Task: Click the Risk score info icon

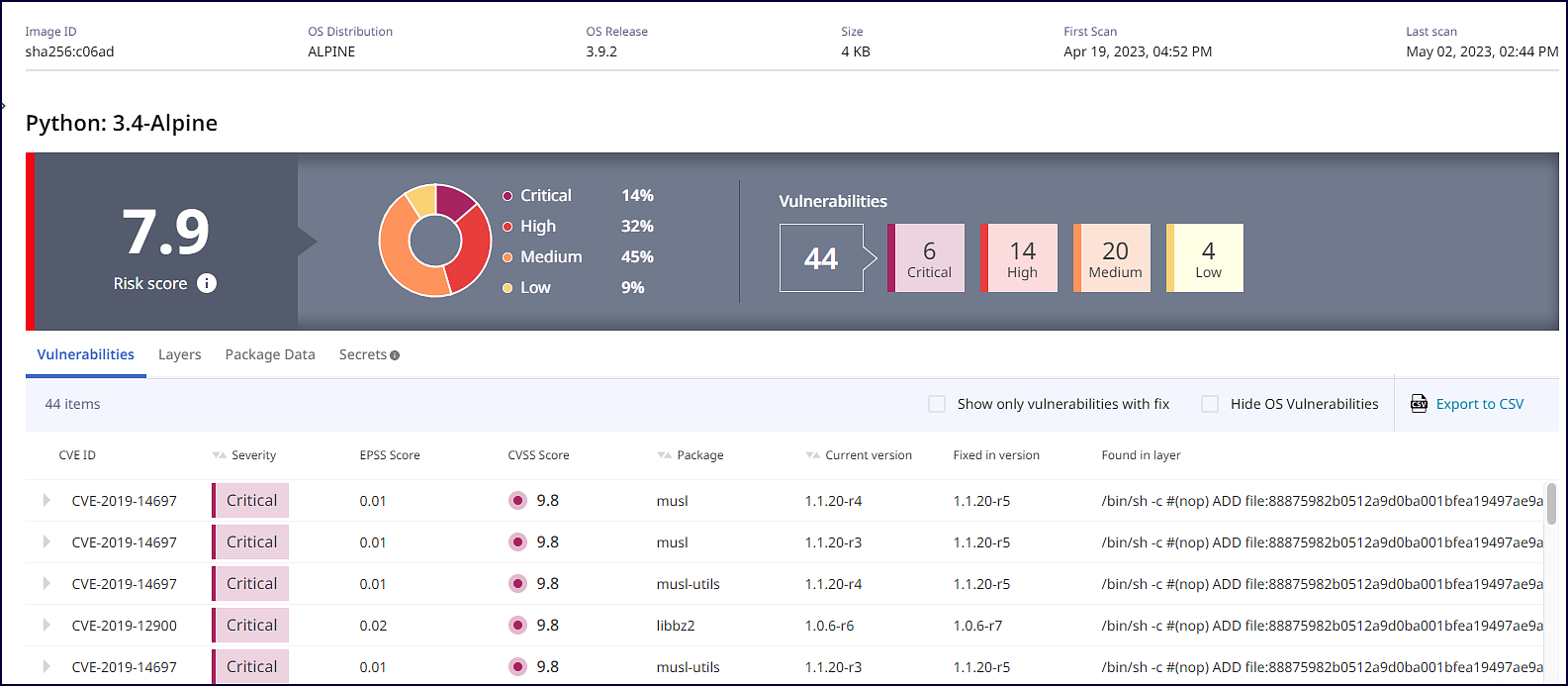Action: click(207, 284)
